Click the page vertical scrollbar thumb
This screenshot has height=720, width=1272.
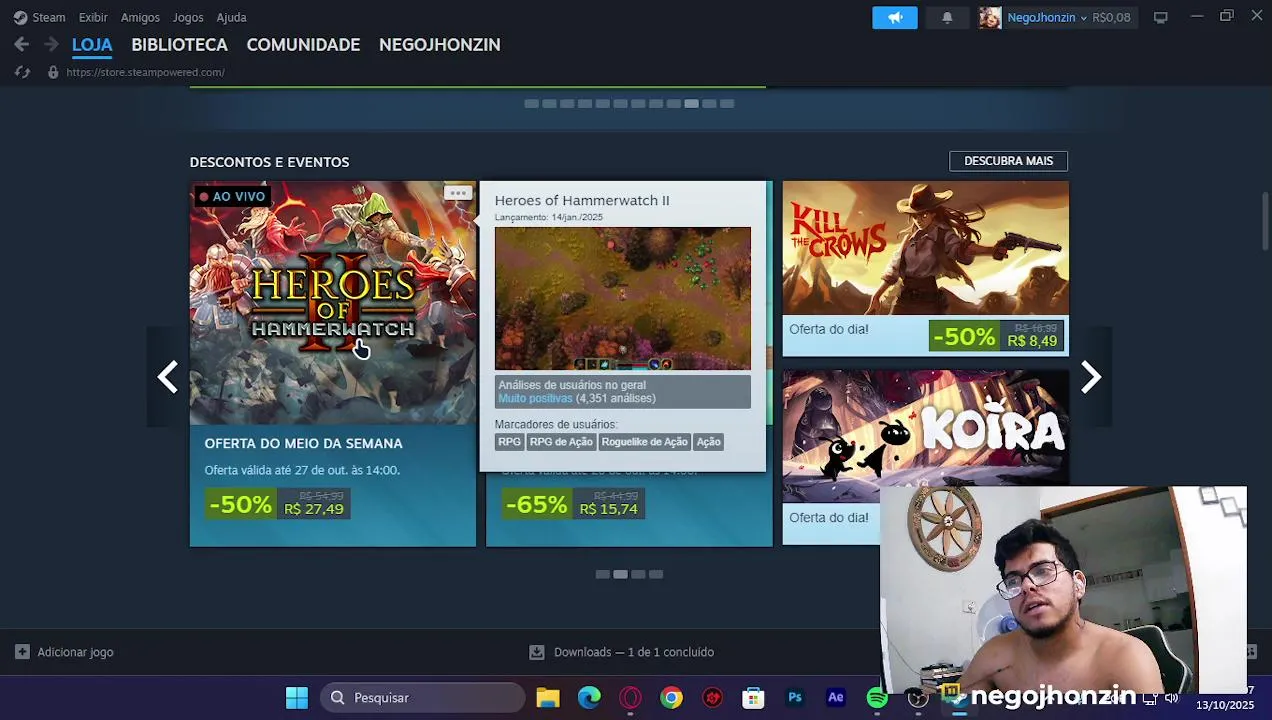(1265, 221)
